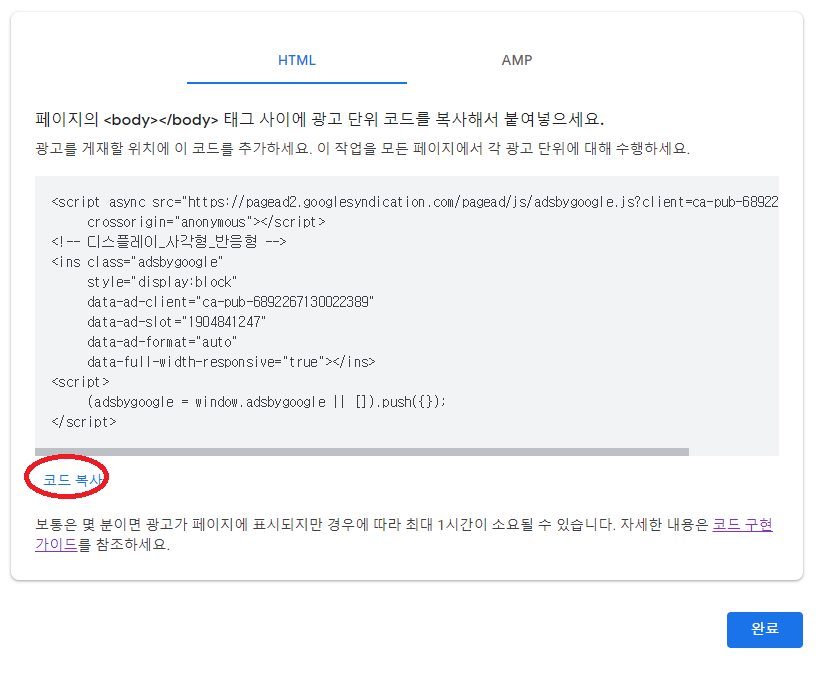Click the 코드 복사 copy code link
The height and width of the screenshot is (681, 835).
tap(72, 480)
